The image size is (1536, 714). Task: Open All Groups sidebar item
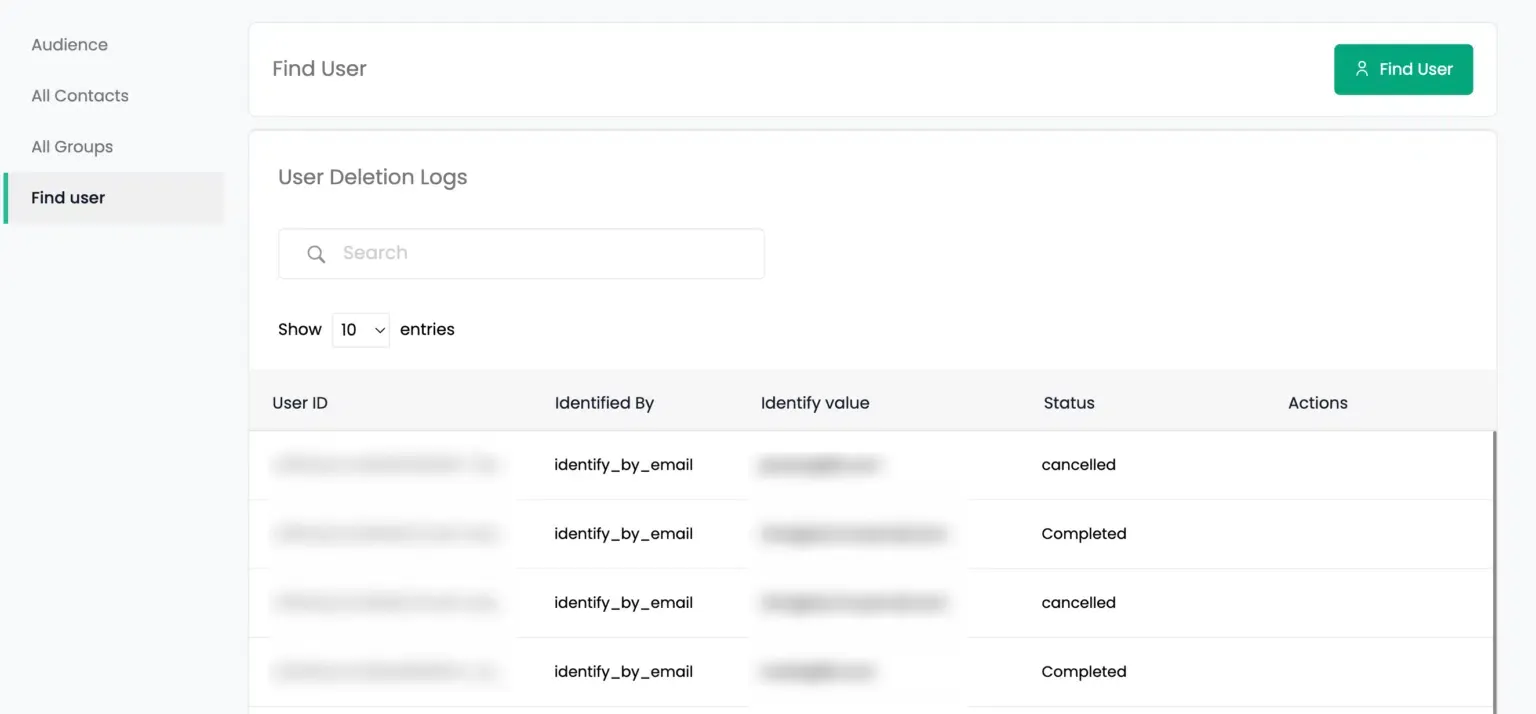coord(72,147)
